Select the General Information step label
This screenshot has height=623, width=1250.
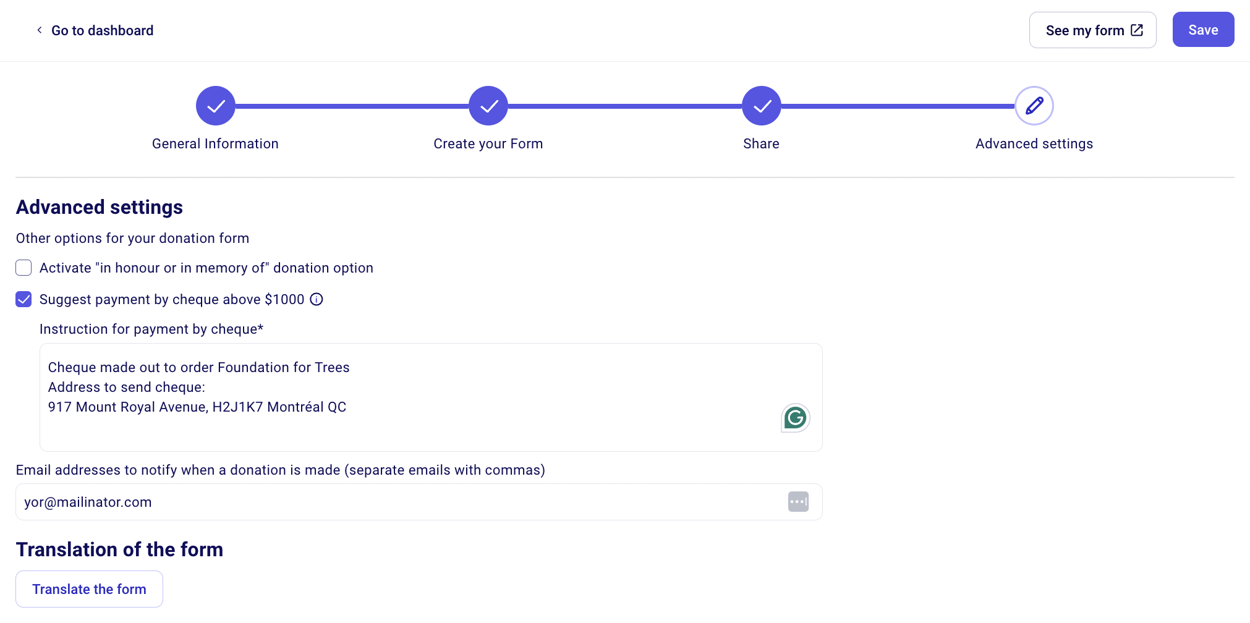(215, 143)
